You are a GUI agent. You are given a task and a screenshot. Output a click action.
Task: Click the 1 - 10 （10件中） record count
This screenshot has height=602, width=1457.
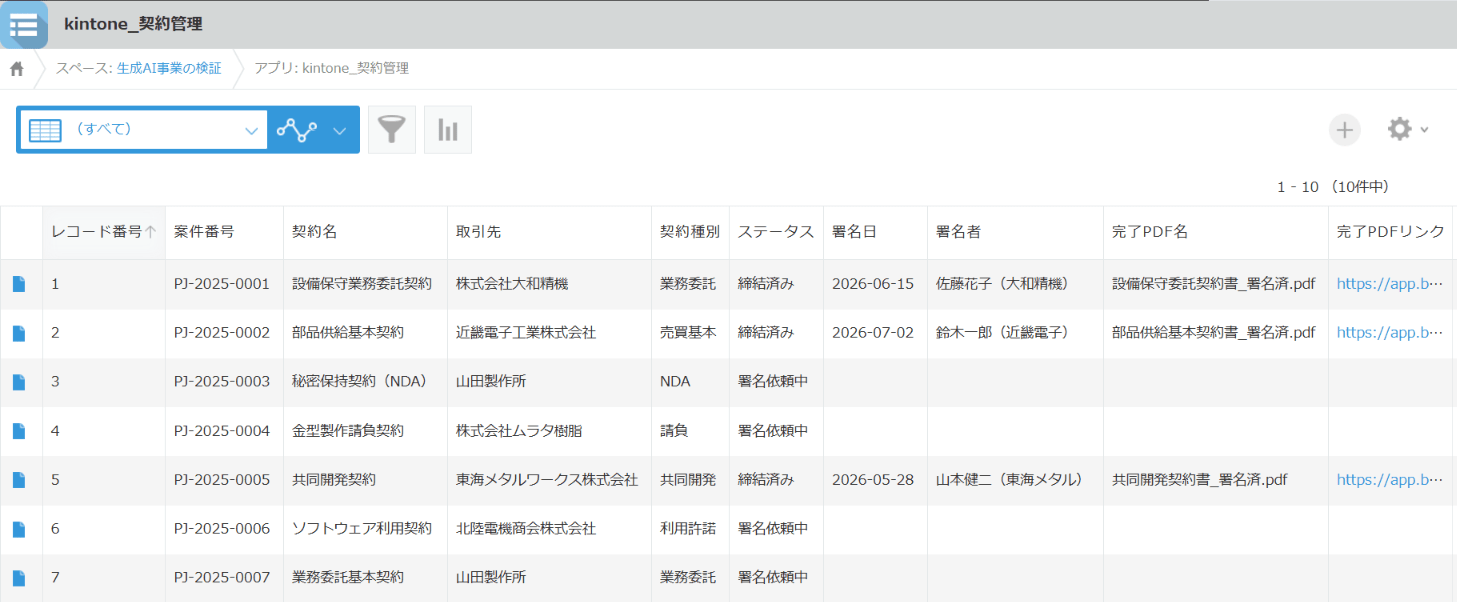[x=1333, y=187]
